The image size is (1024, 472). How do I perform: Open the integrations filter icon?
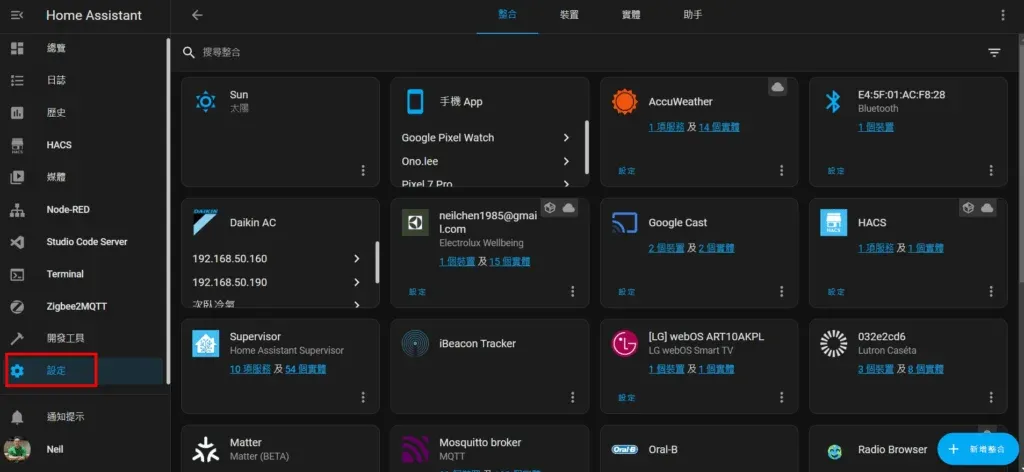point(994,52)
